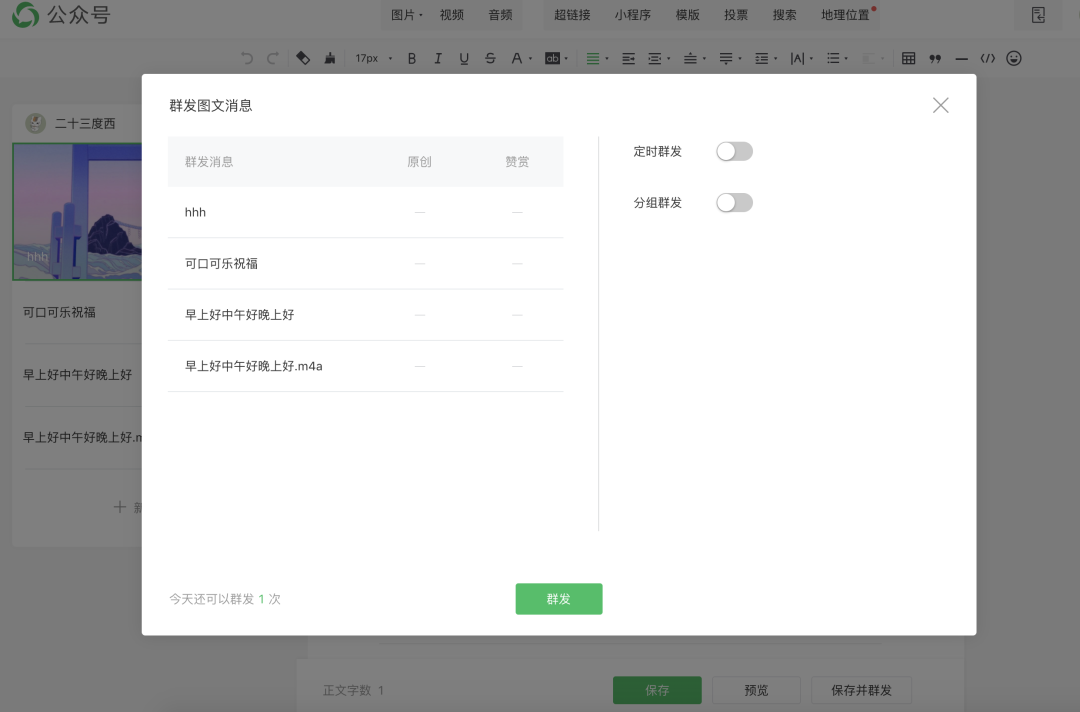Insert a horizontal divider line
Viewport: 1080px width, 712px height.
coord(962,59)
